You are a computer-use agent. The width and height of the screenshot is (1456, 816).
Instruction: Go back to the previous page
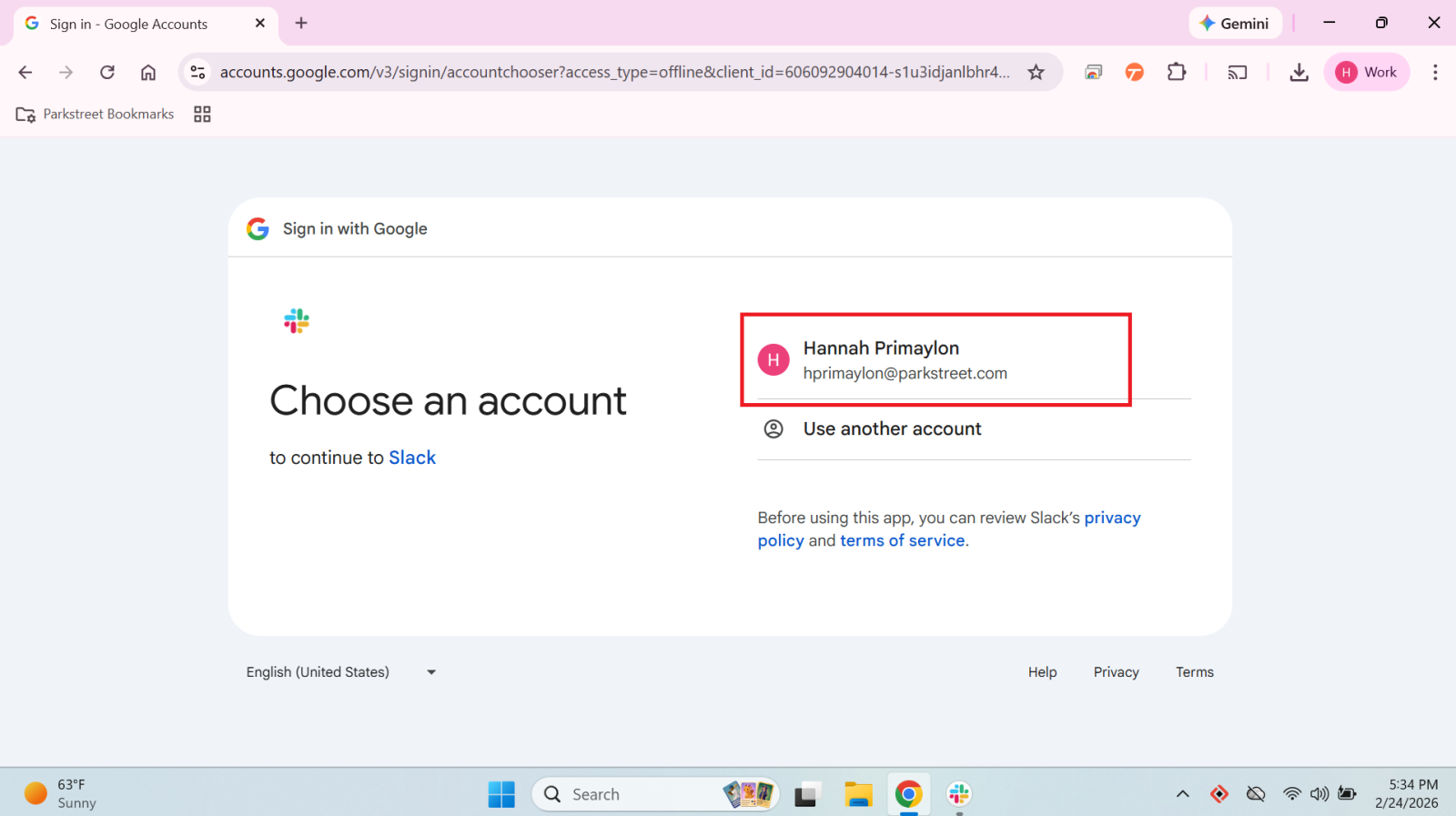(25, 73)
